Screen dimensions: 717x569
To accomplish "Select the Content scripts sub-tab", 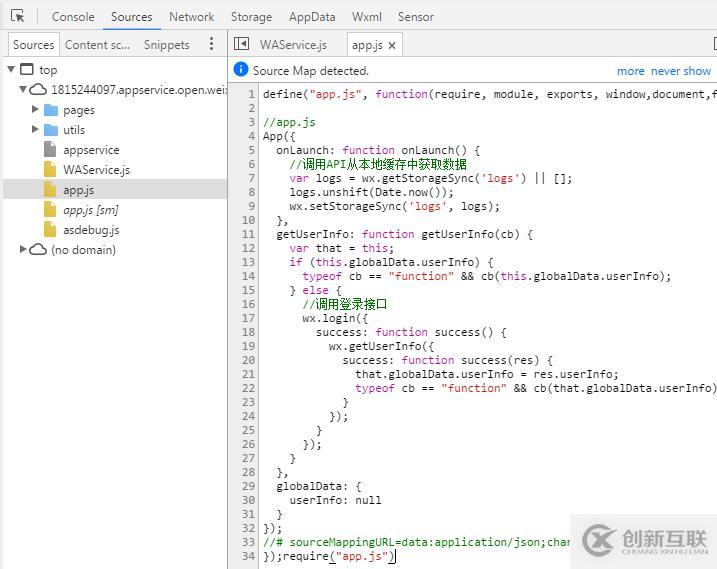I will tap(97, 45).
